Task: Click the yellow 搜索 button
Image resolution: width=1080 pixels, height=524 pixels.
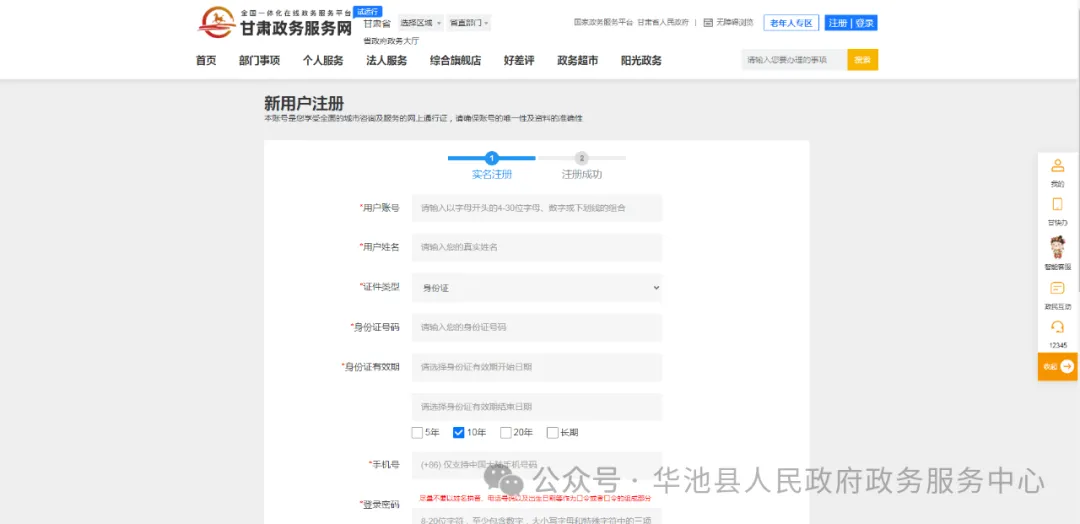Action: 862,60
